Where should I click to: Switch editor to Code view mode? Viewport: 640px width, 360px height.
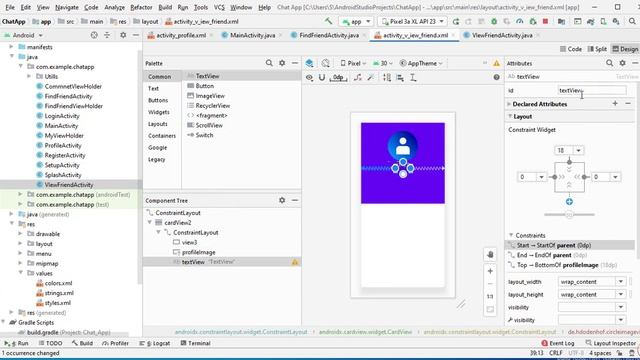coord(571,49)
